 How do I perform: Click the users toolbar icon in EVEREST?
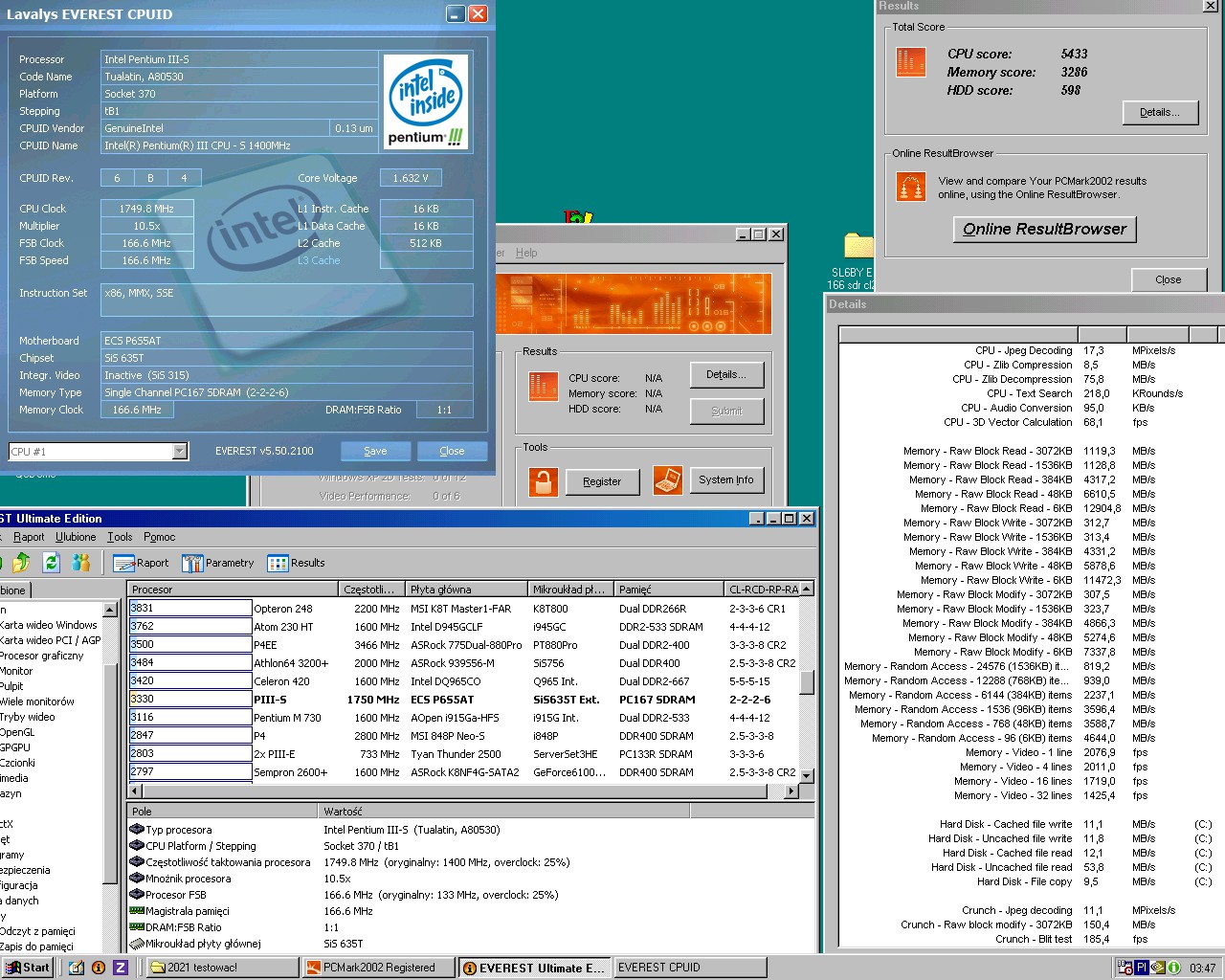click(81, 563)
